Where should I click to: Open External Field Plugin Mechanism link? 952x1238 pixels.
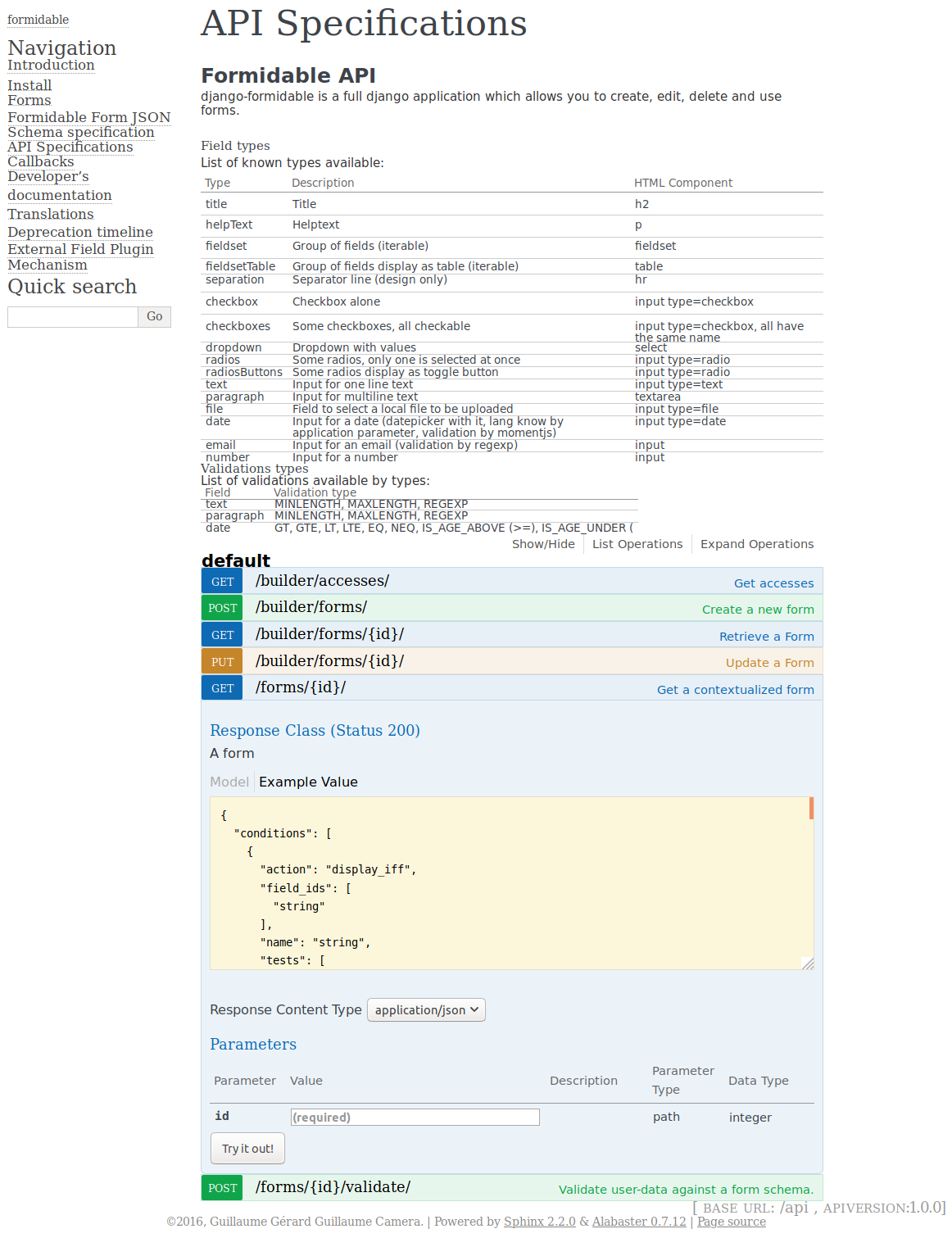coord(80,256)
